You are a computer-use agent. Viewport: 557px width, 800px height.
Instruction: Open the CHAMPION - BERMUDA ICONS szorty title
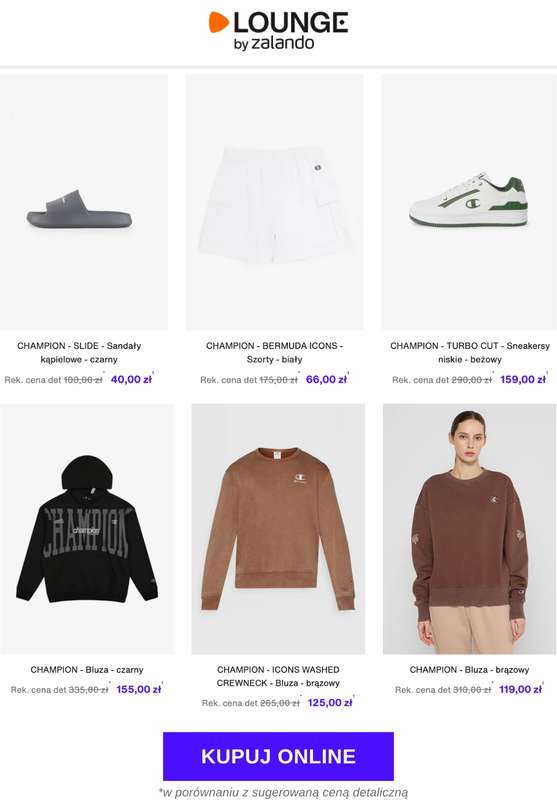coord(274,353)
